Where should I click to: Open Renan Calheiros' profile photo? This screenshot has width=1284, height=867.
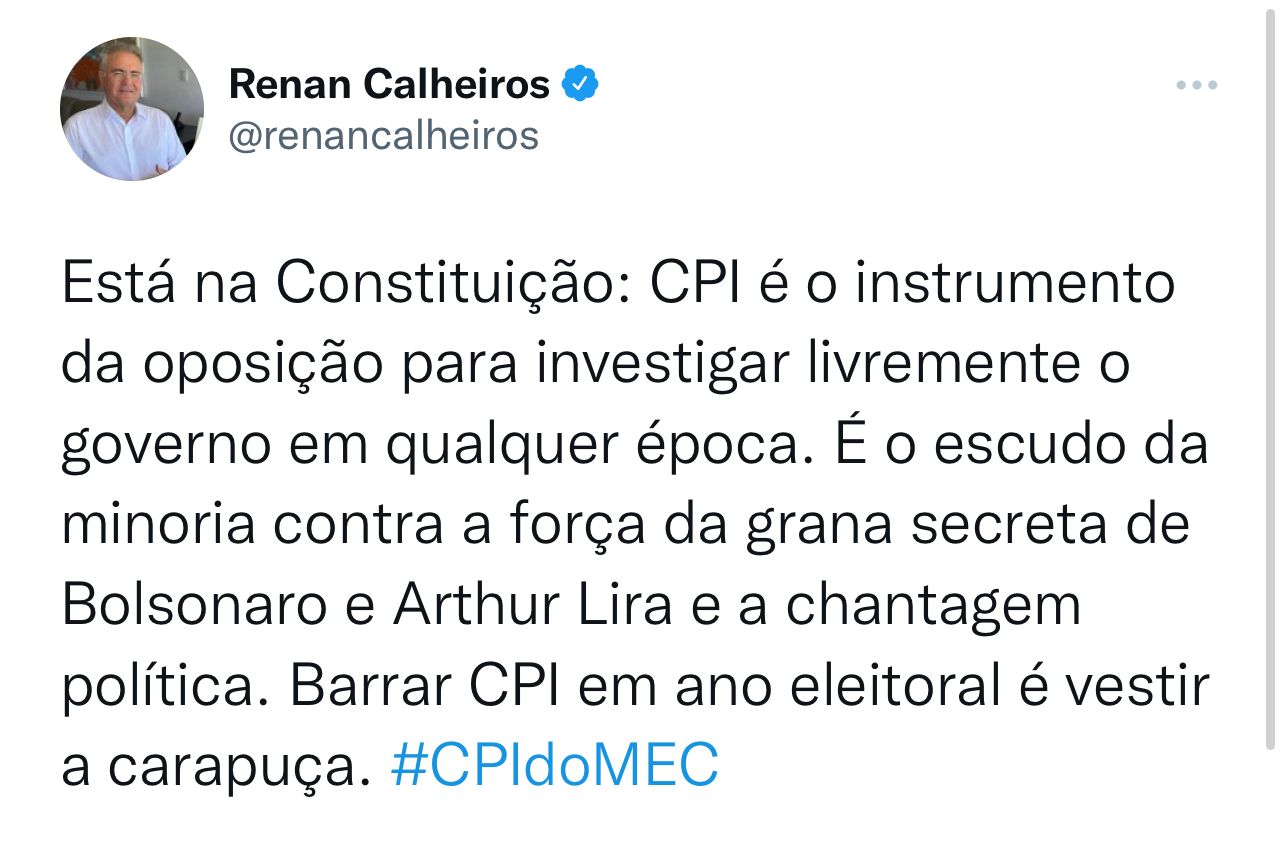pyautogui.click(x=132, y=109)
